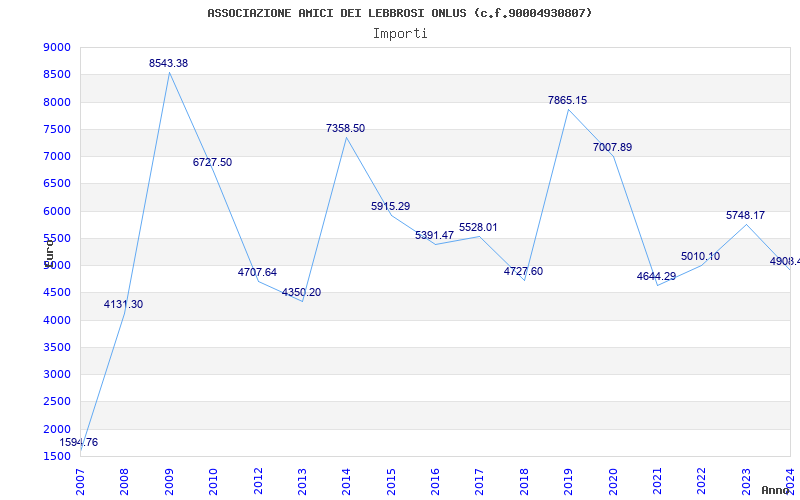
Task: Click the y-axis value 6500
Action: pyautogui.click(x=57, y=184)
